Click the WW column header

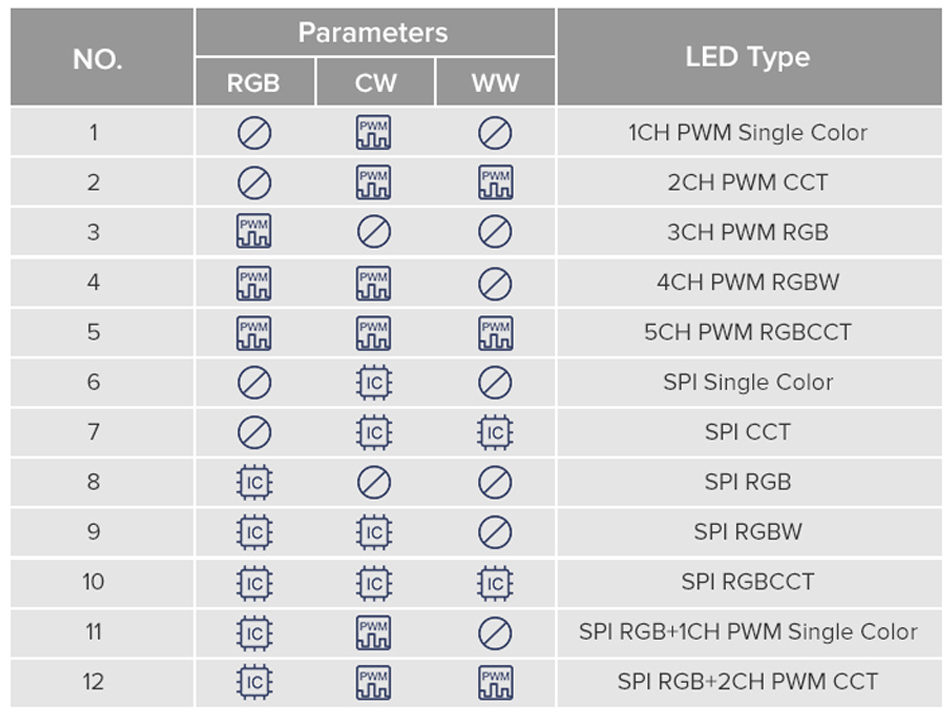[495, 83]
